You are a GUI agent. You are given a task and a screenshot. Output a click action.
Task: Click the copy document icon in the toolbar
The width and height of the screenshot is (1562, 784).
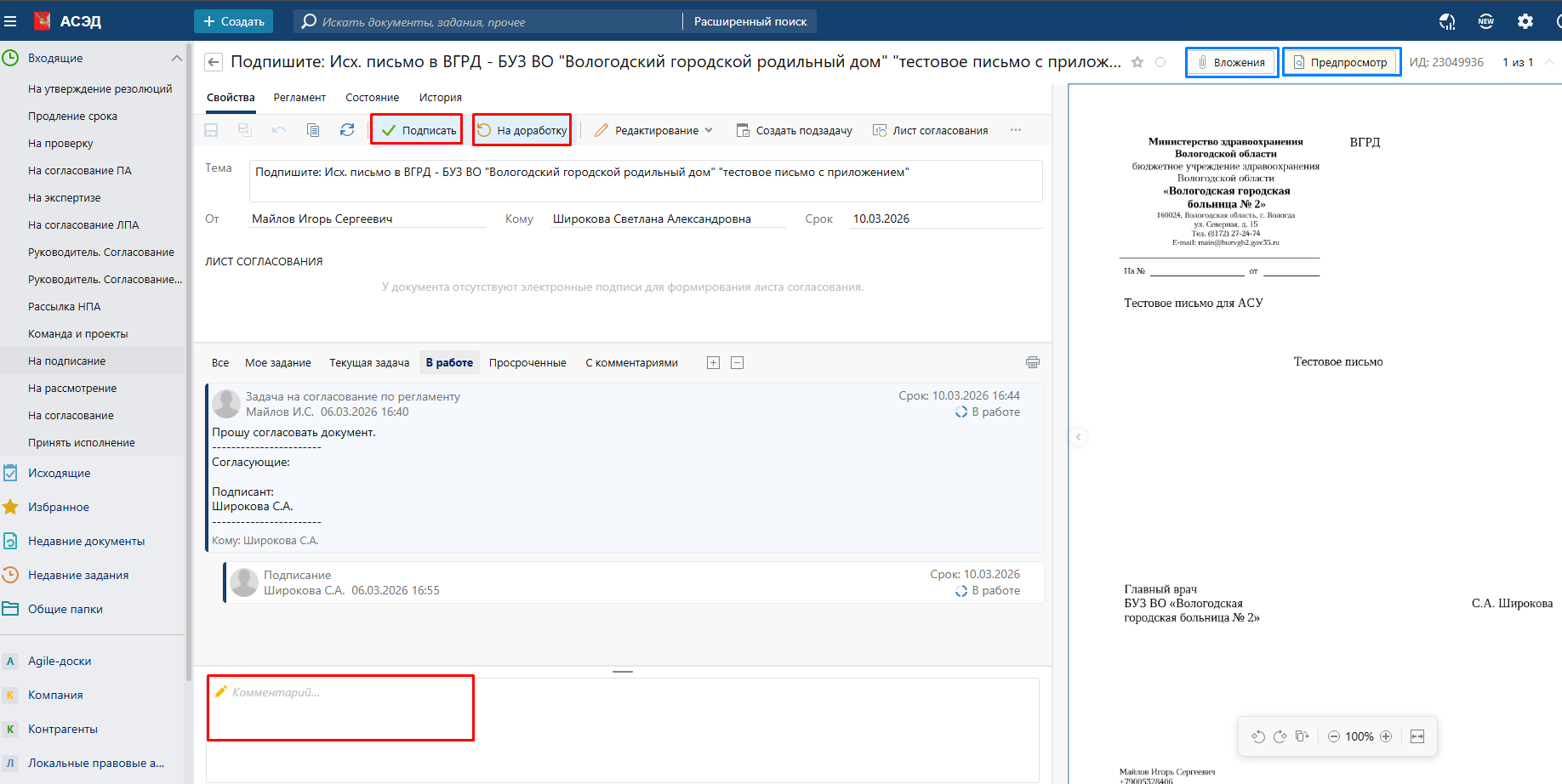(313, 130)
